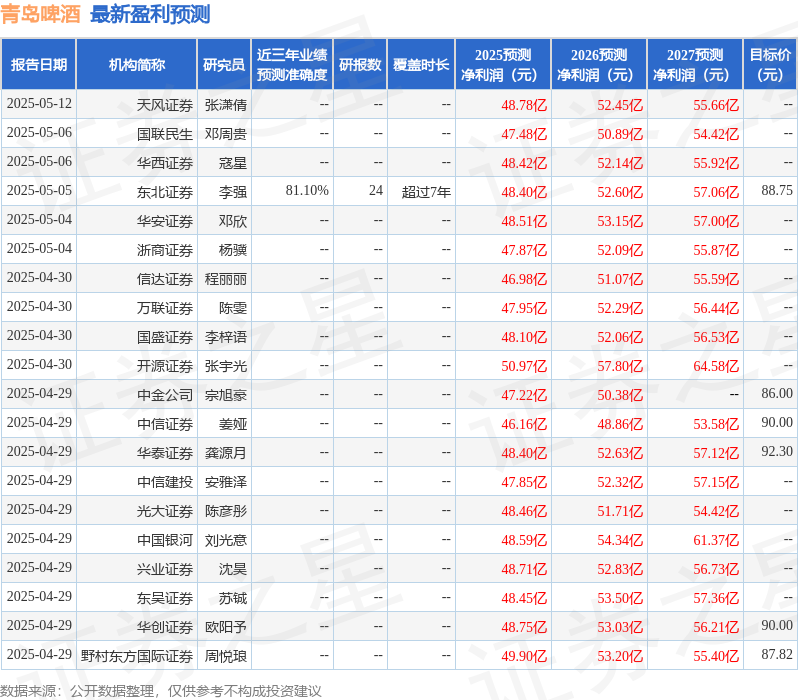Click institution 中国银河

(x=164, y=541)
